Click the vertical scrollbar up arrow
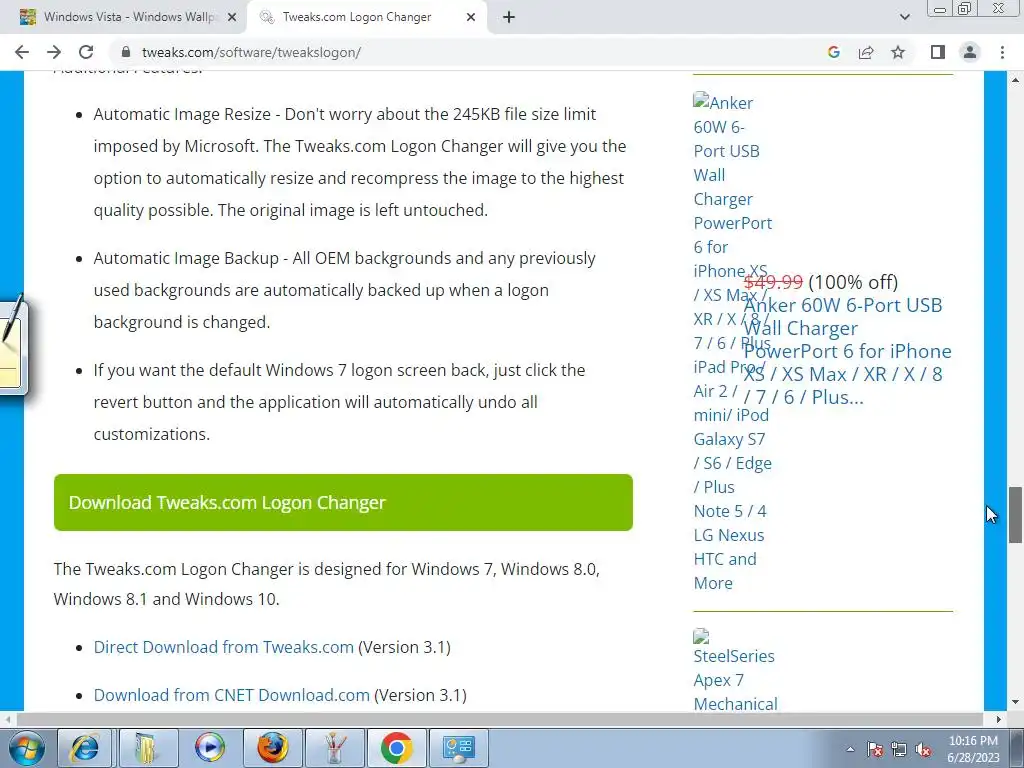This screenshot has height=768, width=1024. 1015,79
